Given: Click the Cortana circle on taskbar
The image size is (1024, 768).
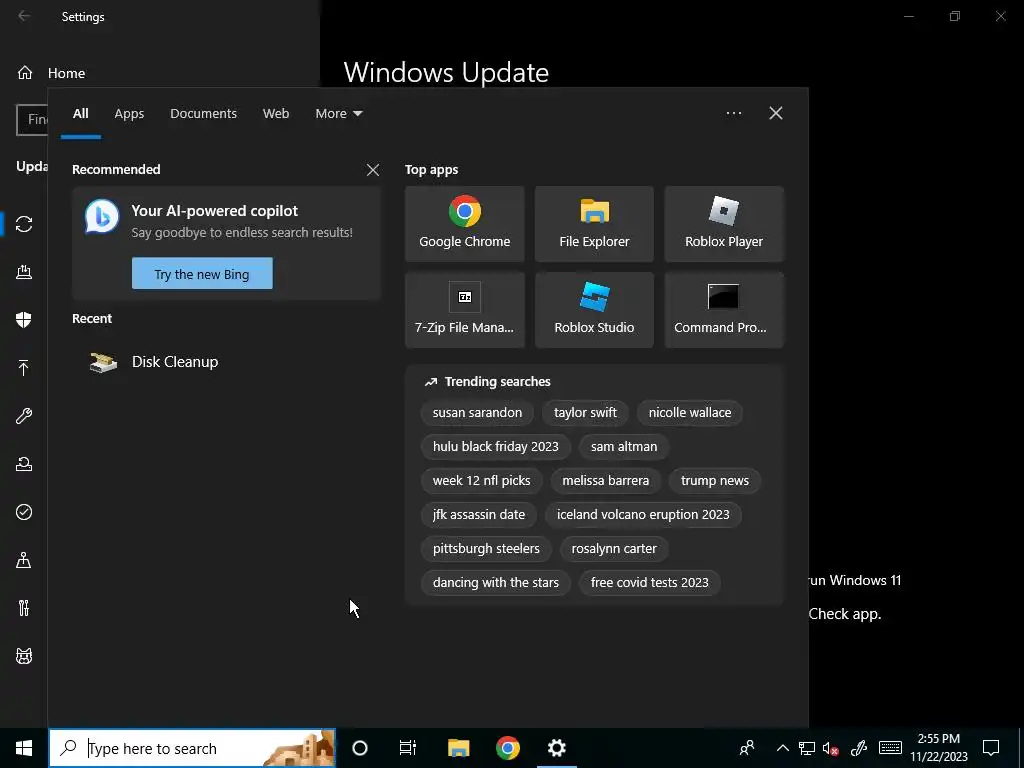Looking at the screenshot, I should coord(360,748).
